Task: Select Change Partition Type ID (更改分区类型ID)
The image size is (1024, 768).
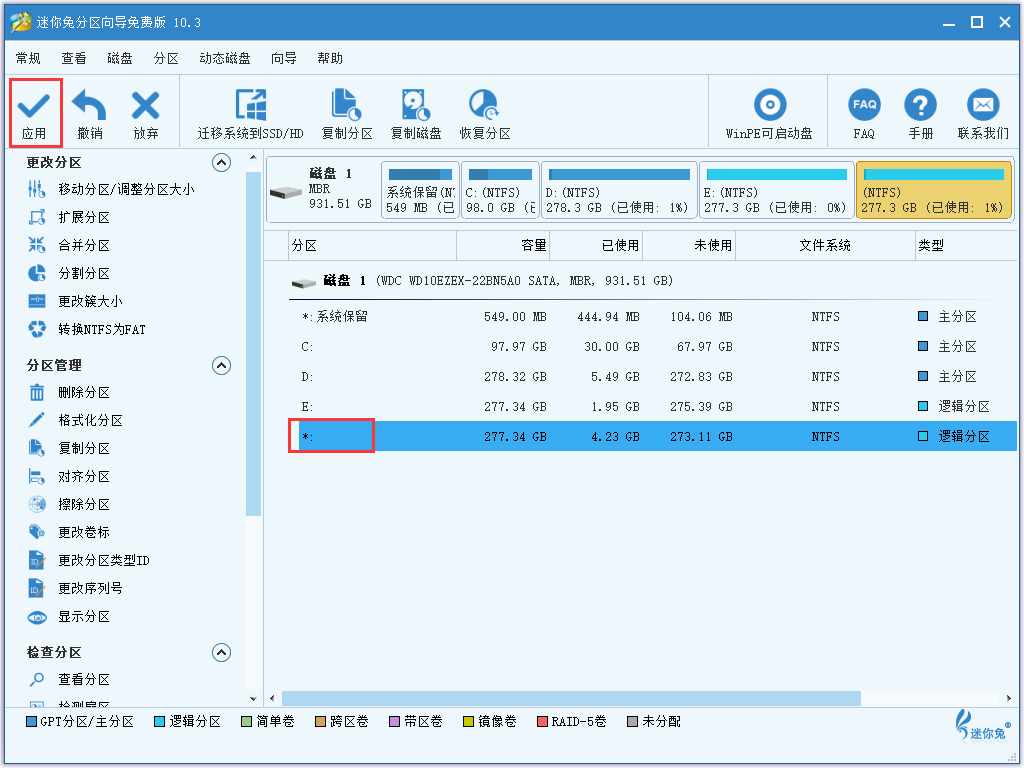Action: click(x=89, y=561)
